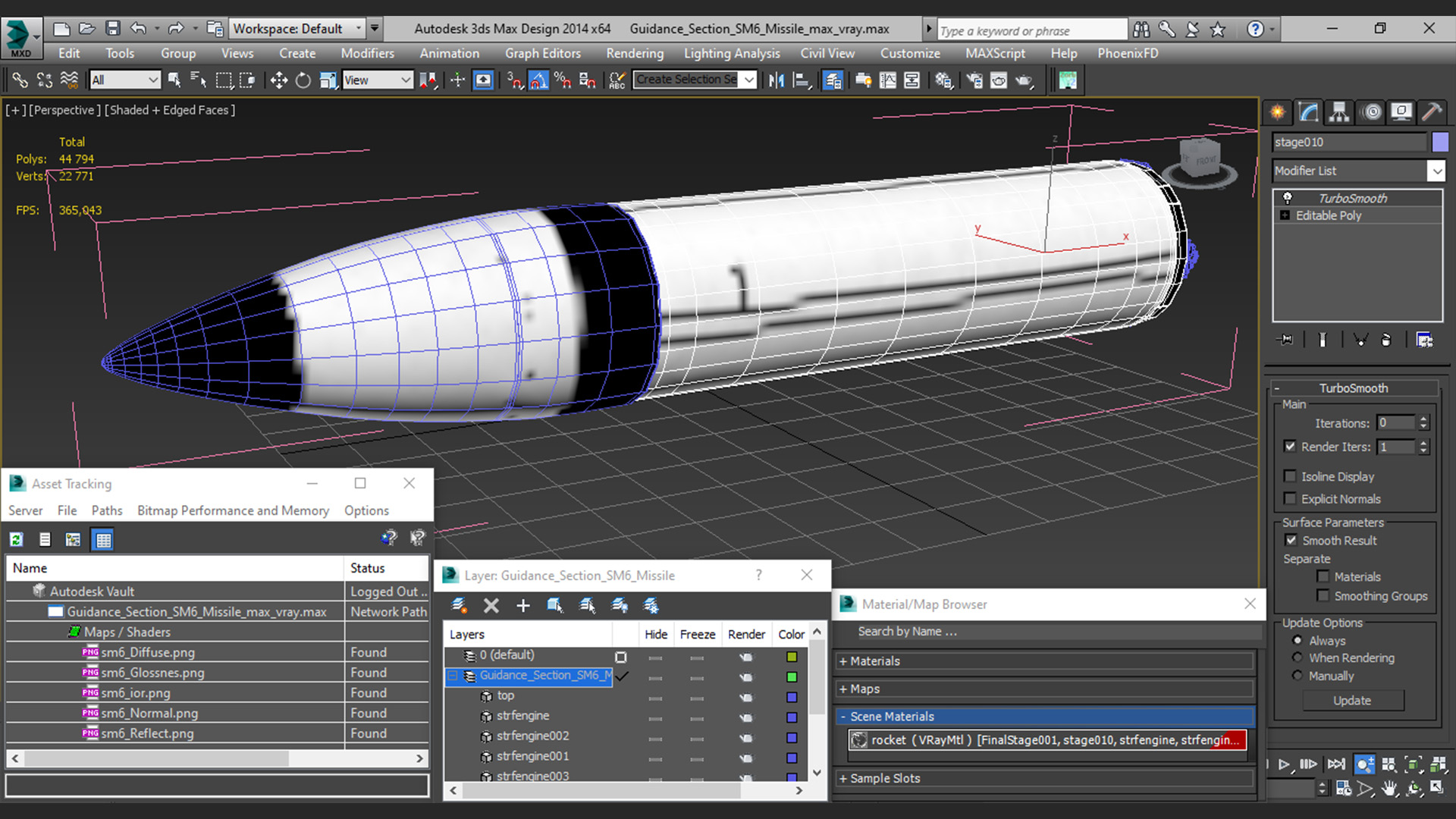Click Bind to Space Warp icon
This screenshot has width=1456, height=819.
click(x=69, y=80)
